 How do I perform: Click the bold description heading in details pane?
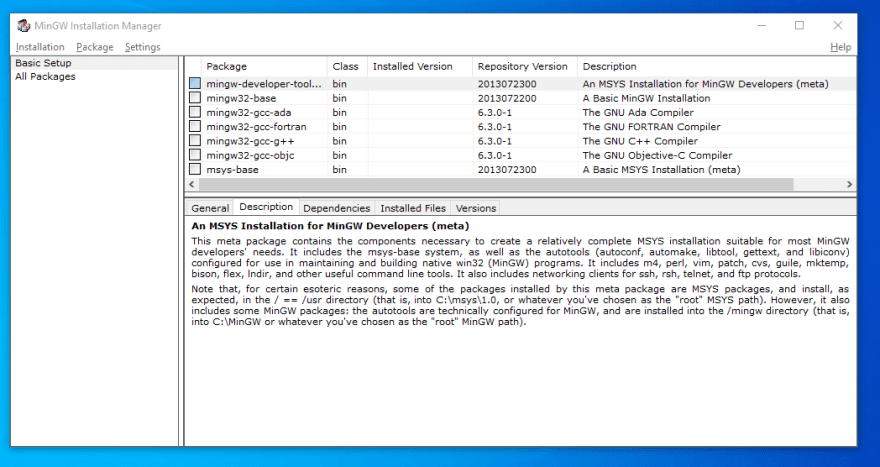click(x=331, y=226)
